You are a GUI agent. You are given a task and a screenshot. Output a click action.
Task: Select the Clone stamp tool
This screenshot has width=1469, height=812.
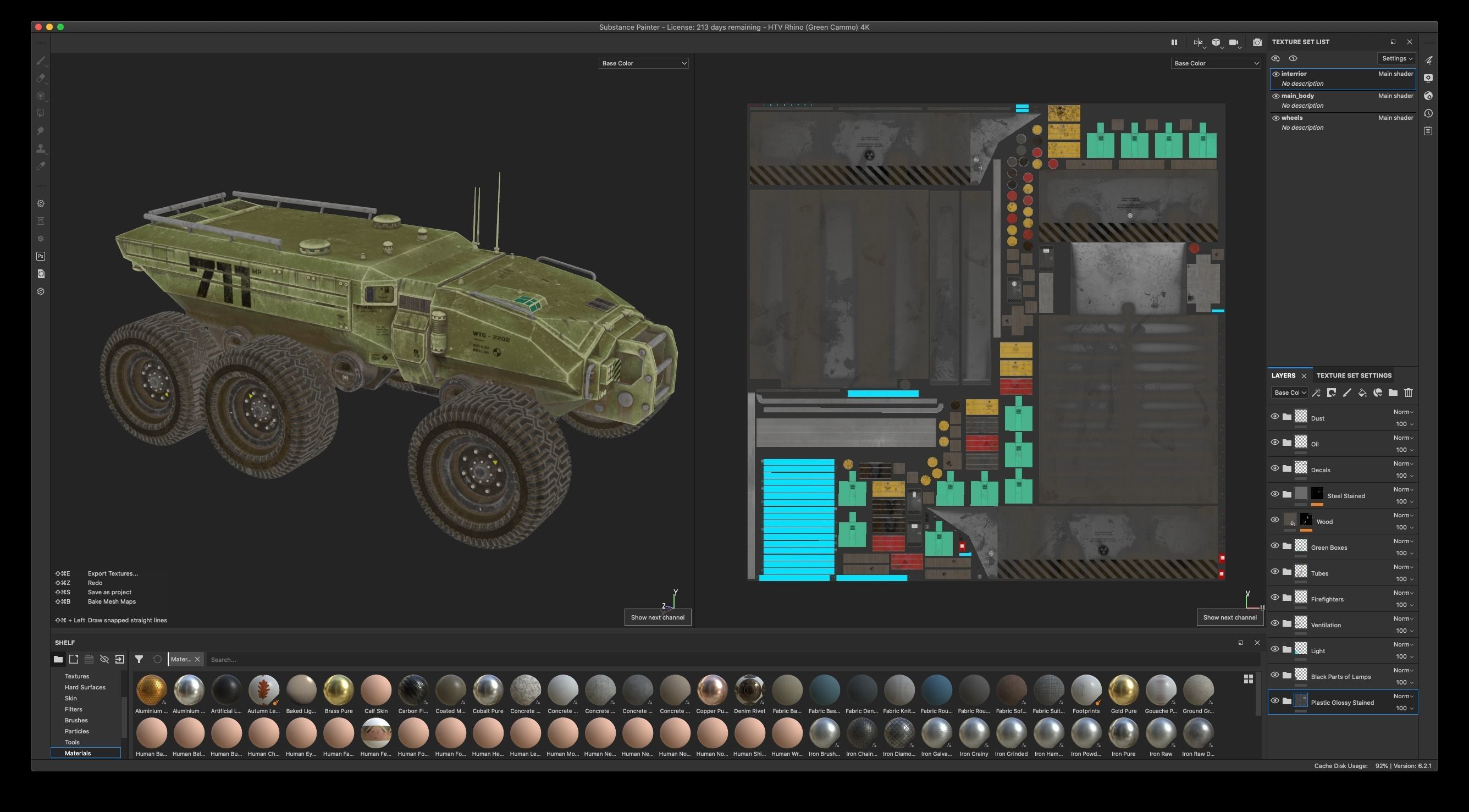click(41, 149)
